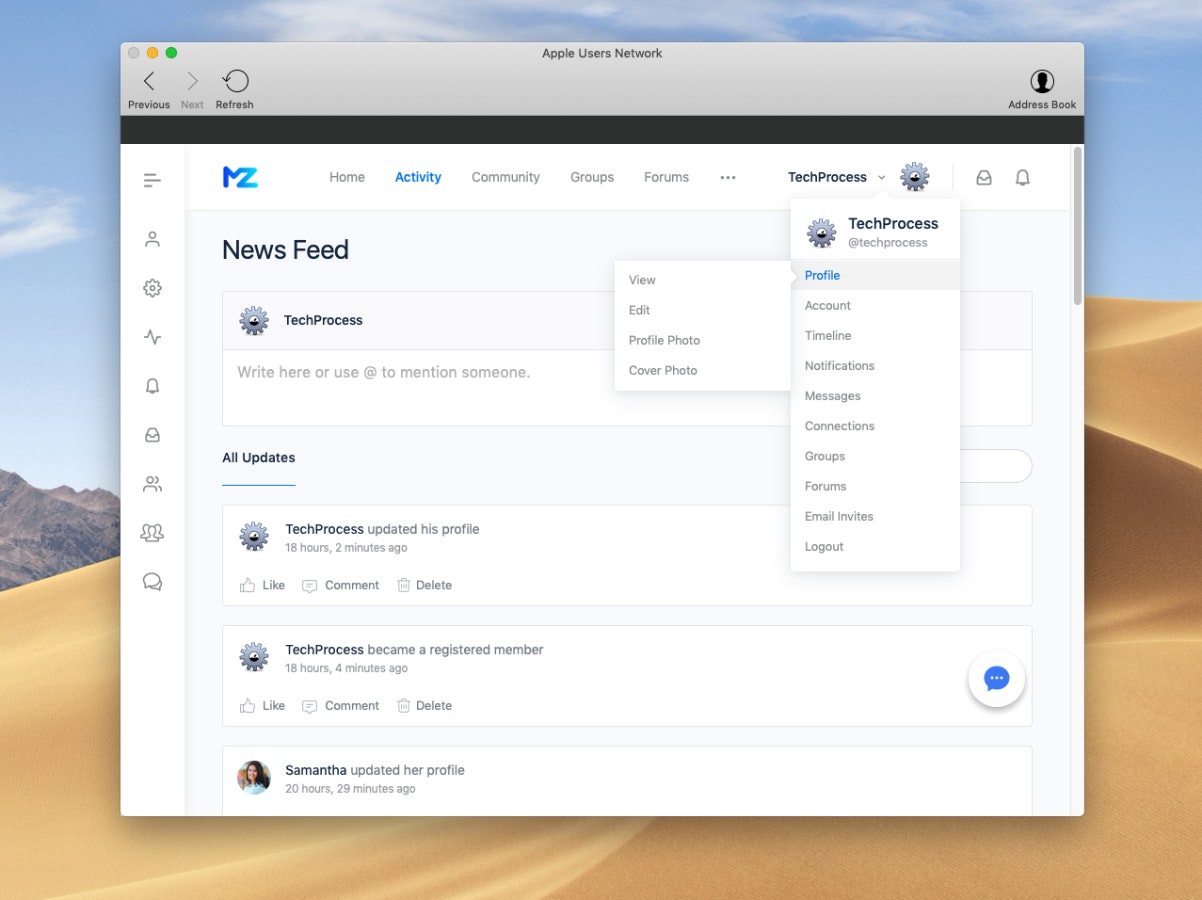Open Forums in the top navigation

[x=666, y=177]
